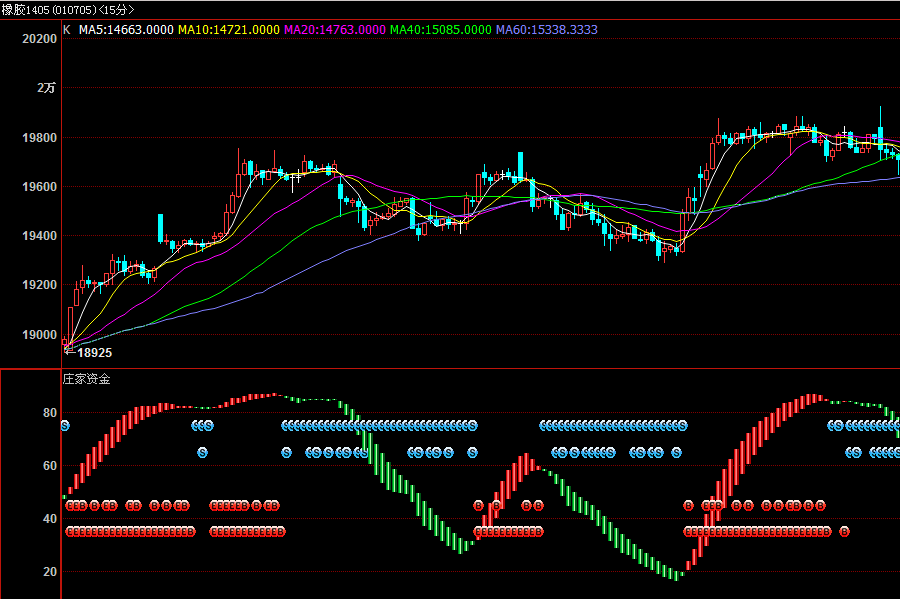900x599 pixels.
Task: Click the 19400 price axis label
Action: (x=40, y=236)
